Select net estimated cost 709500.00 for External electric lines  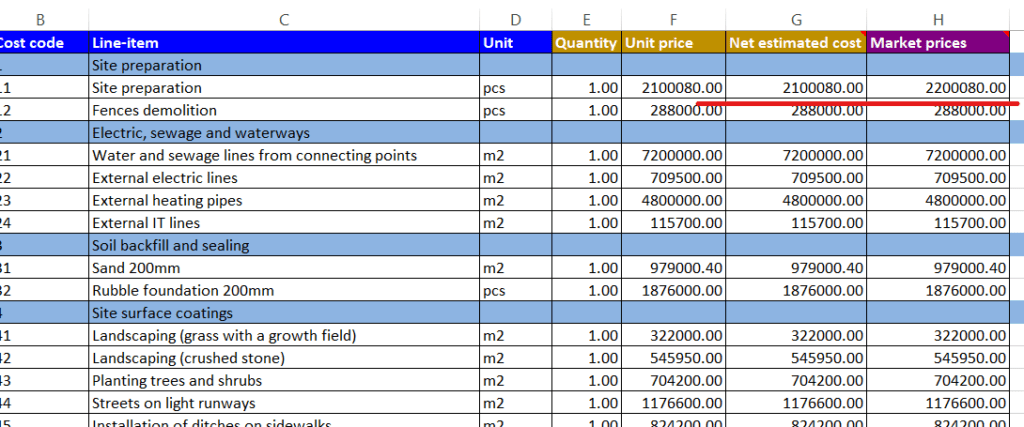point(796,178)
